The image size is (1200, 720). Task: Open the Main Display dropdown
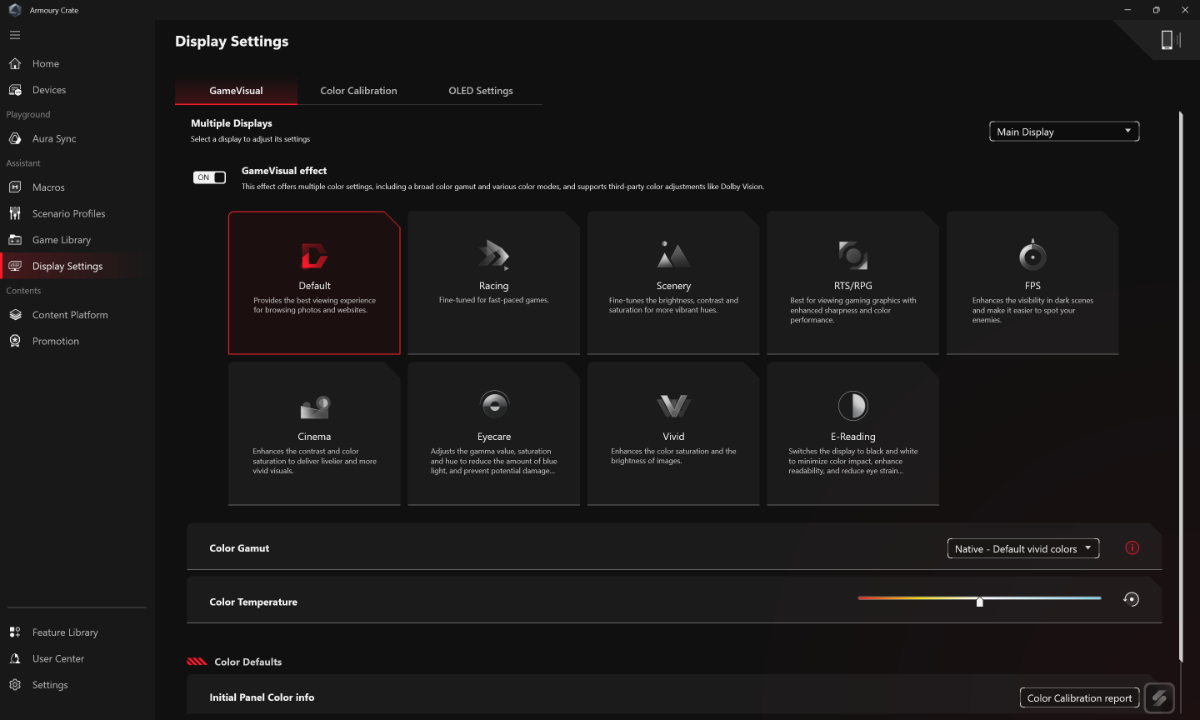pyautogui.click(x=1064, y=132)
